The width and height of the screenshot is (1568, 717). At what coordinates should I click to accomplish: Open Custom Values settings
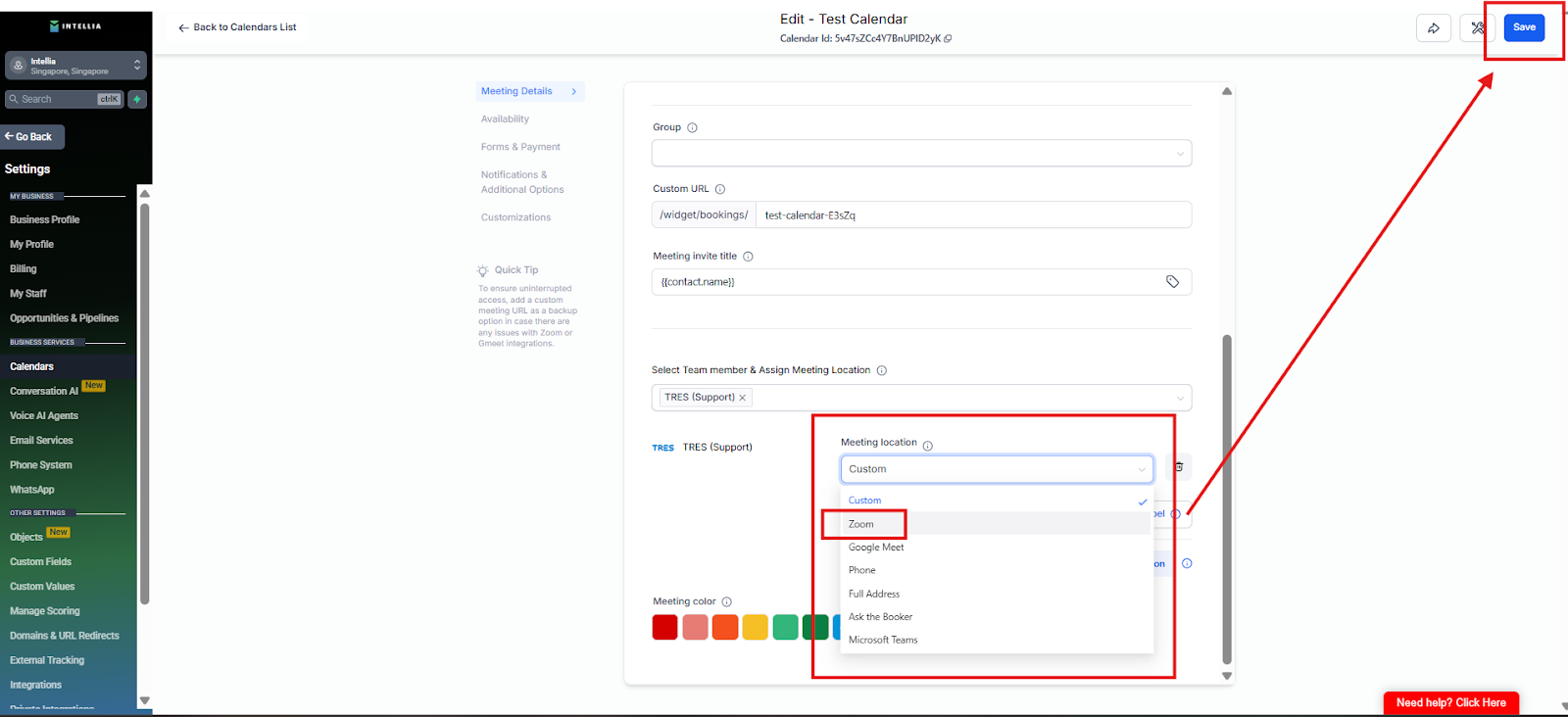[x=42, y=587]
